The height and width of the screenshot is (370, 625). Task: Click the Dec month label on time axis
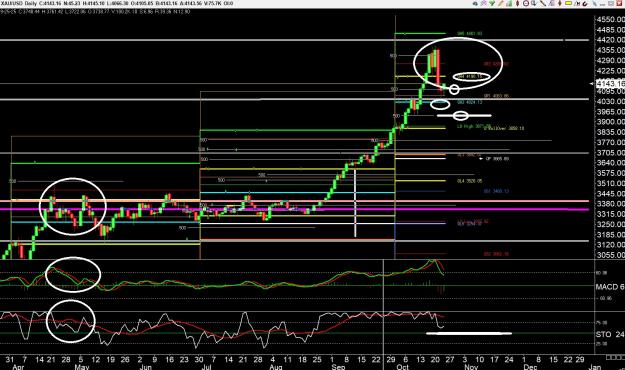click(530, 367)
